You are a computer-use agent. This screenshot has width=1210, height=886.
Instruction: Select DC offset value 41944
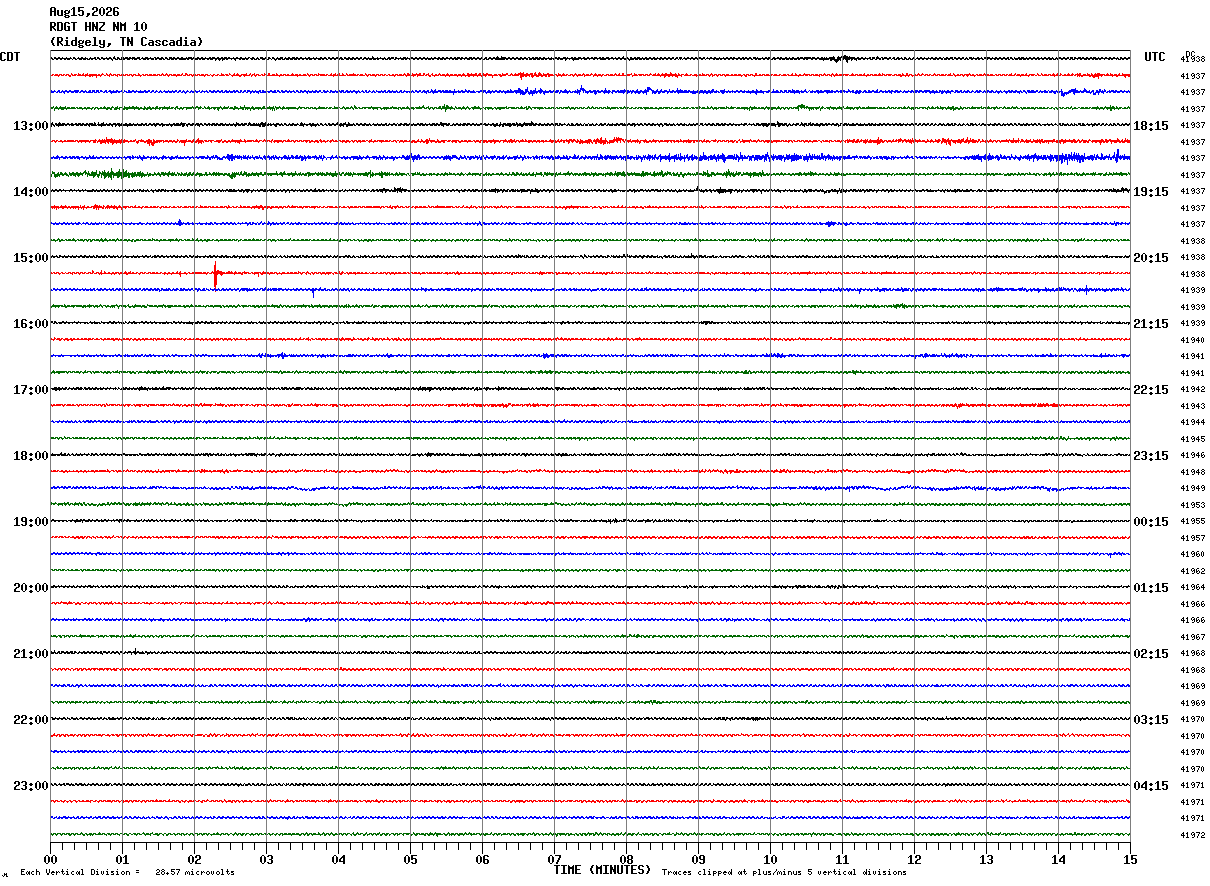click(1193, 423)
